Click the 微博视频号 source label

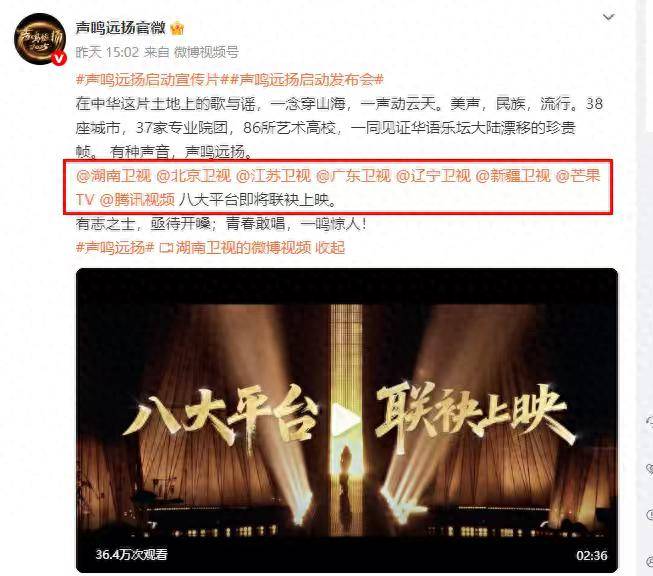click(x=206, y=52)
